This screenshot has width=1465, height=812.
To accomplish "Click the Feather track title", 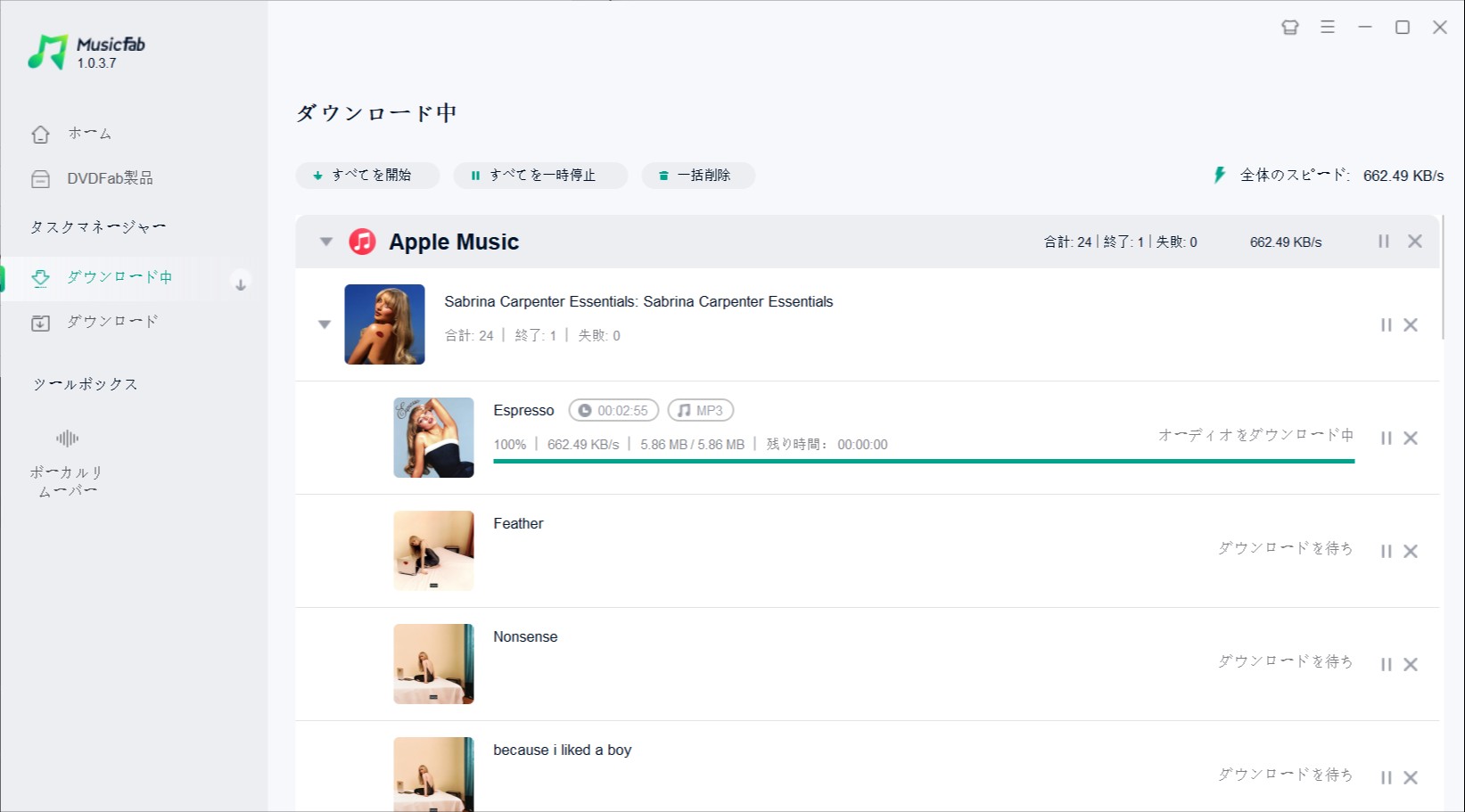I will [518, 524].
